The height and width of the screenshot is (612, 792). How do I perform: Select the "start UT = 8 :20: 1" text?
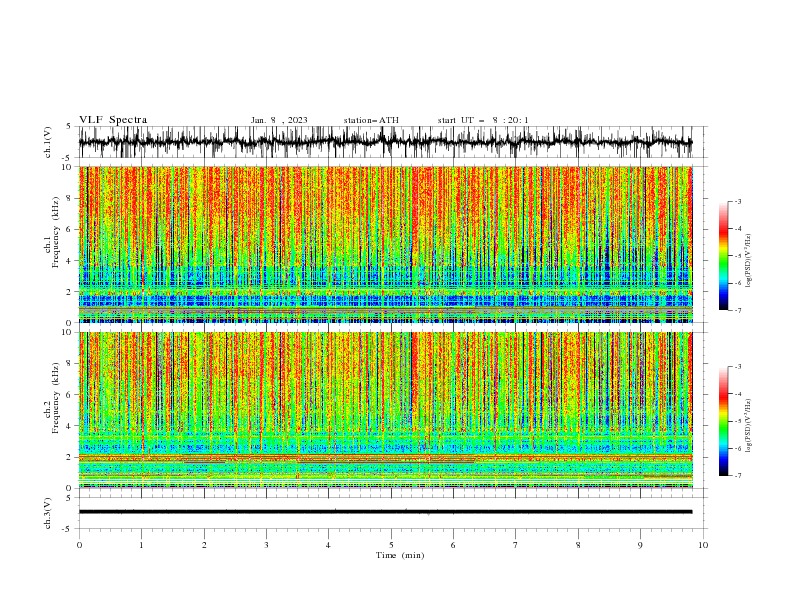pos(483,120)
